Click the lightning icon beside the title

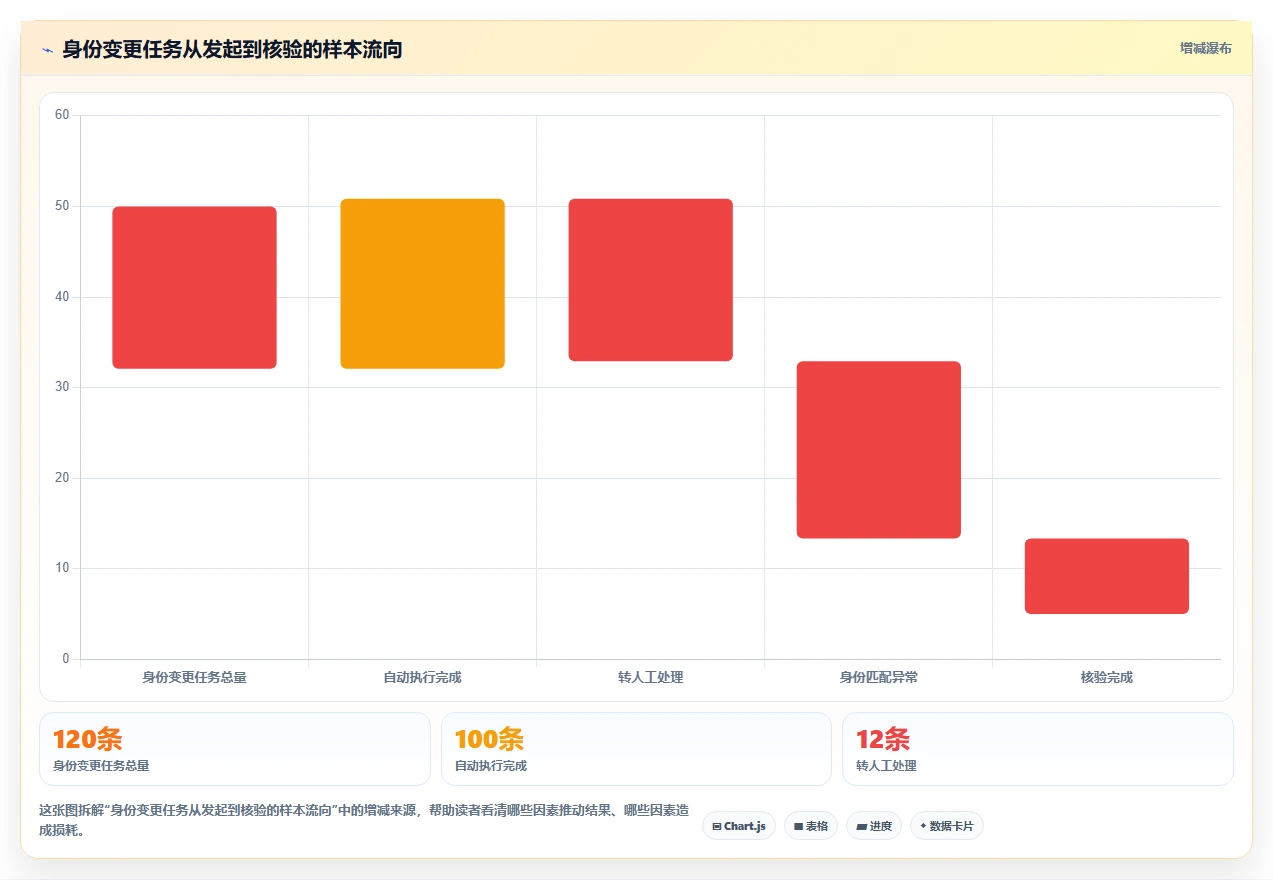tap(47, 49)
